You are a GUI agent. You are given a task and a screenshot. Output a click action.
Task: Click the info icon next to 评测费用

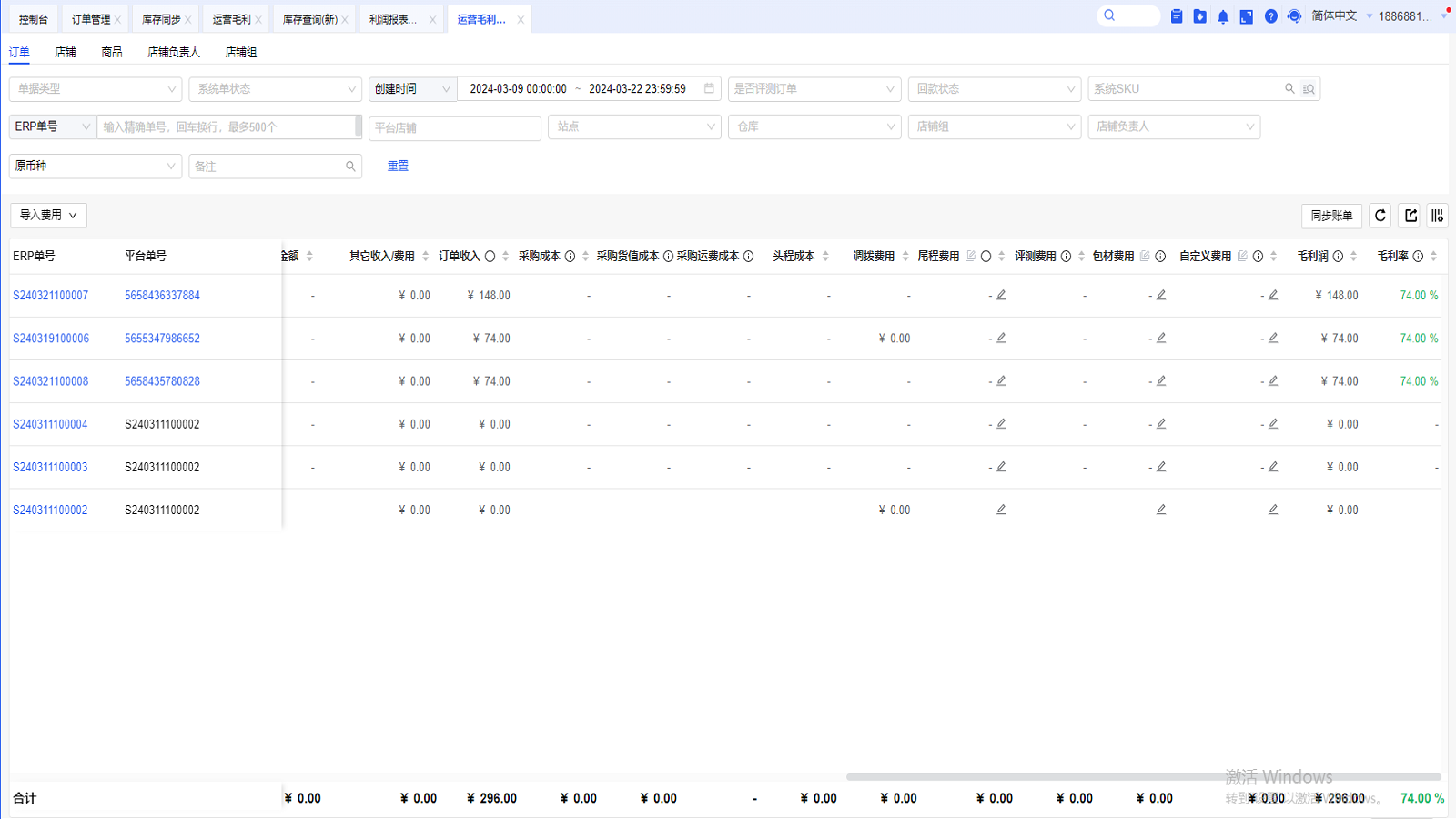1066,257
